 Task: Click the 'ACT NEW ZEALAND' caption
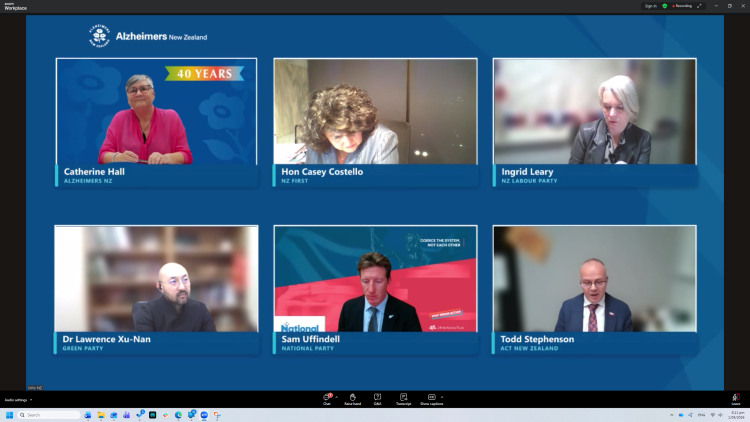click(x=529, y=348)
